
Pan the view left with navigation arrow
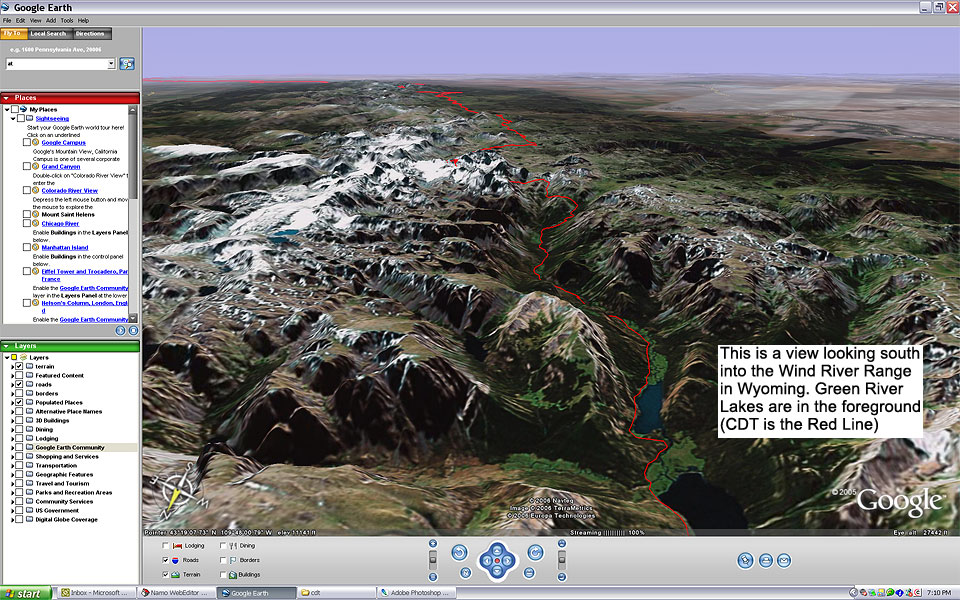point(486,560)
